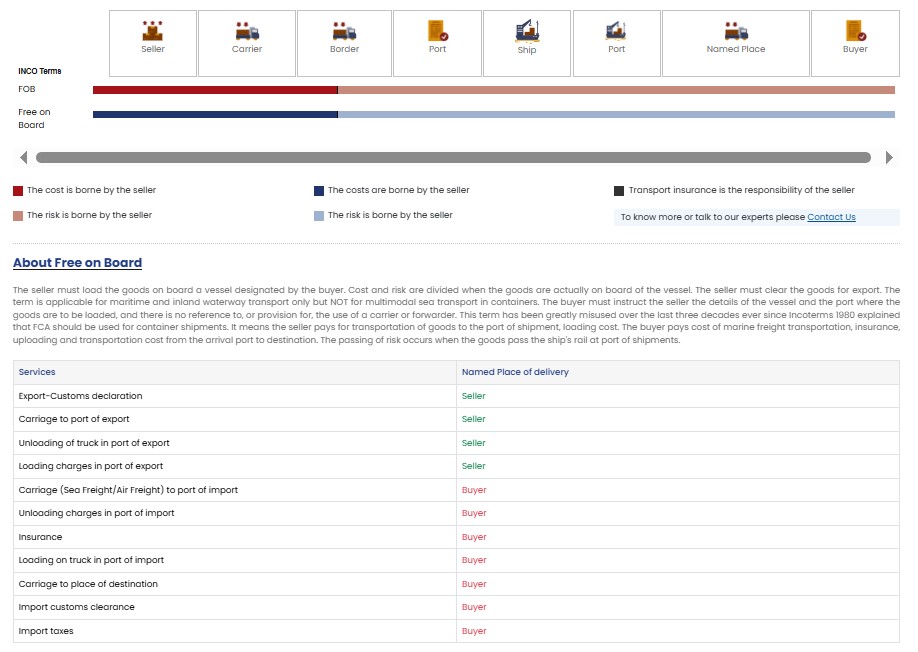Viewport: 918px width, 652px height.
Task: Click the dark blue costs legend swatch
Action: 319,191
